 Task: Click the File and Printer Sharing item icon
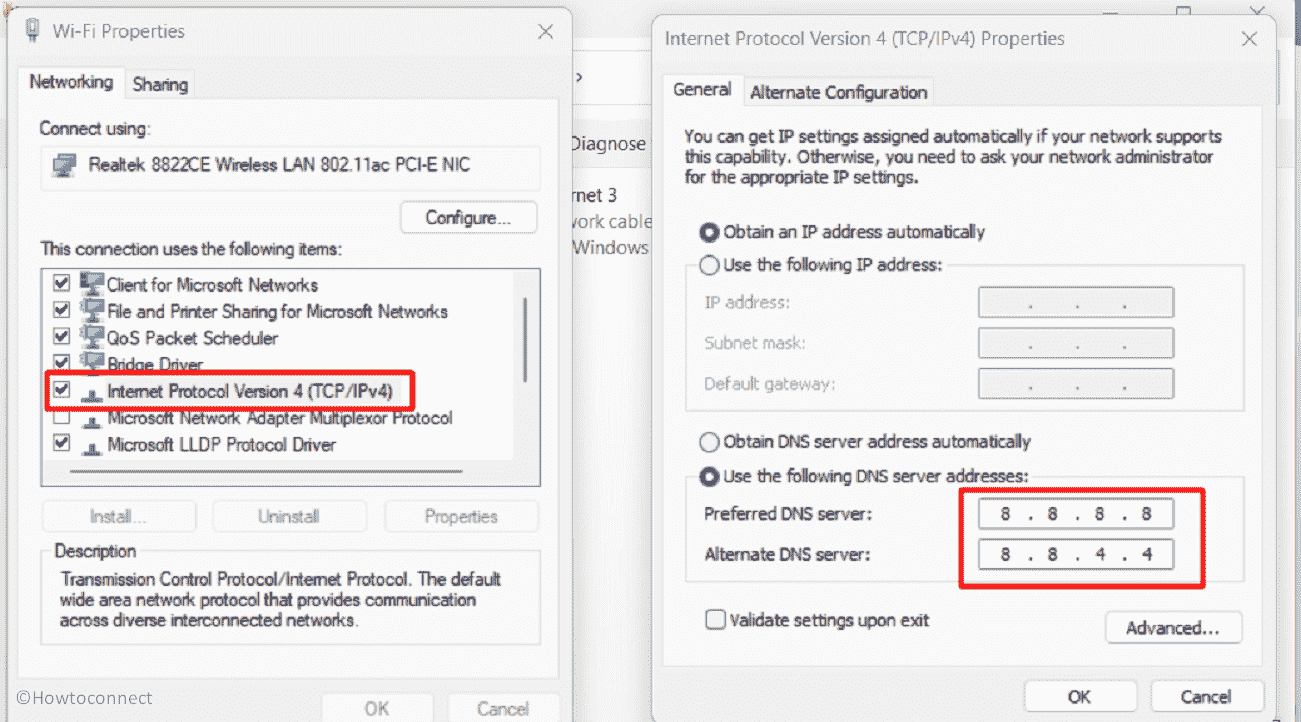point(92,311)
